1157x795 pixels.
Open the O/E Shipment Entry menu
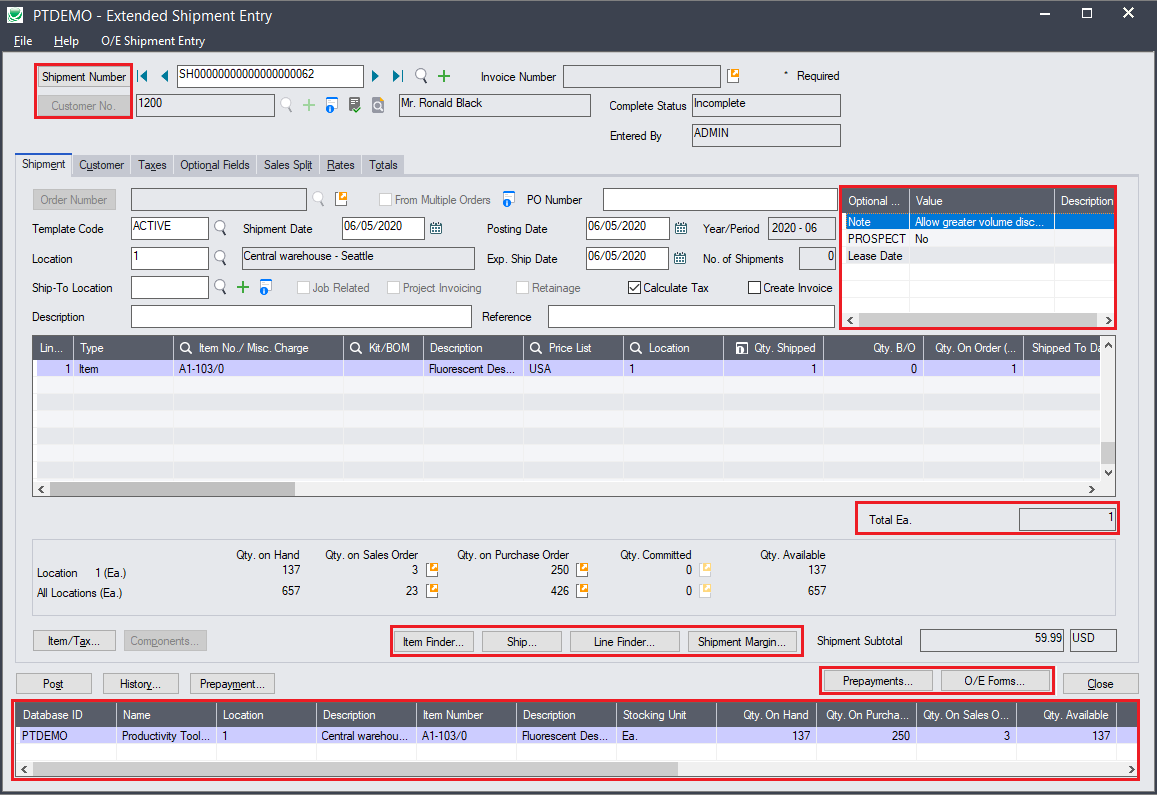coord(153,41)
